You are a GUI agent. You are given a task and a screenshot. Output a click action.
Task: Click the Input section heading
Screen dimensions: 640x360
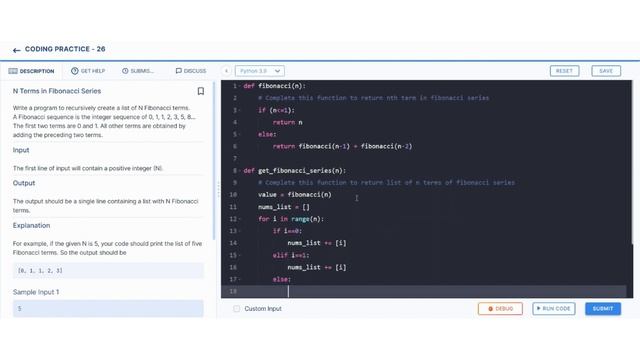pyautogui.click(x=21, y=150)
